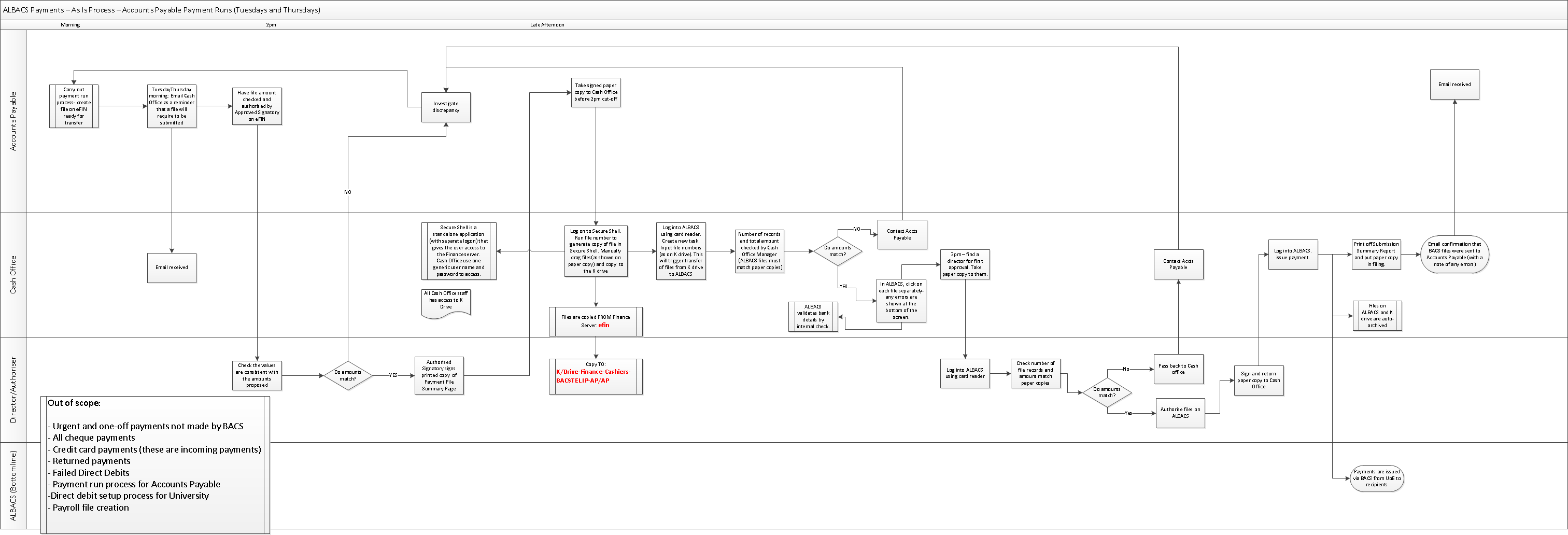Click the 'Files are copied FROM Finance Server' box
This screenshot has width=1568, height=535.
coord(595,321)
